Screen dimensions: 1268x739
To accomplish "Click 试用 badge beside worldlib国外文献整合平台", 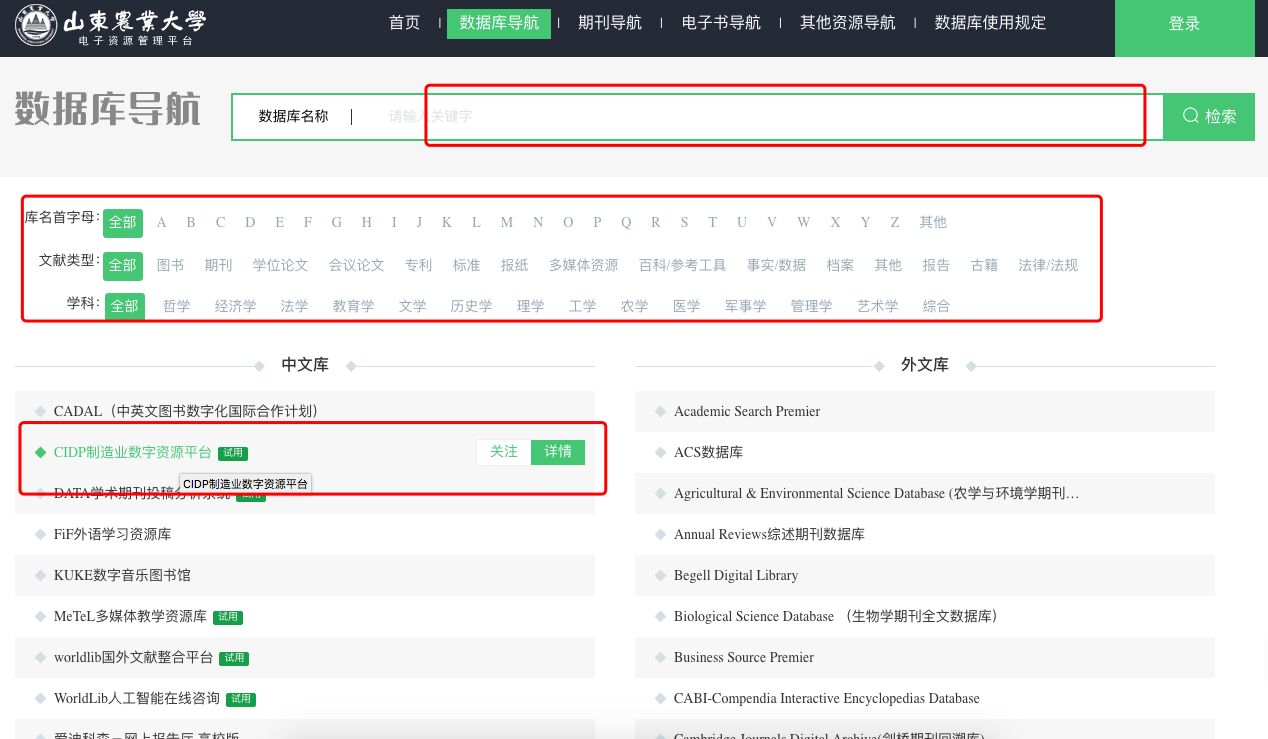I will [x=234, y=658].
